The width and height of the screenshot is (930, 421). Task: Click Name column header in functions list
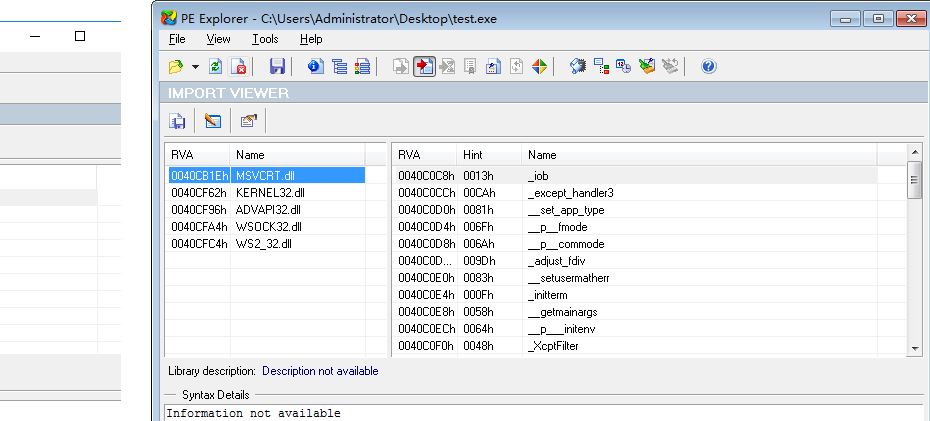coord(699,155)
